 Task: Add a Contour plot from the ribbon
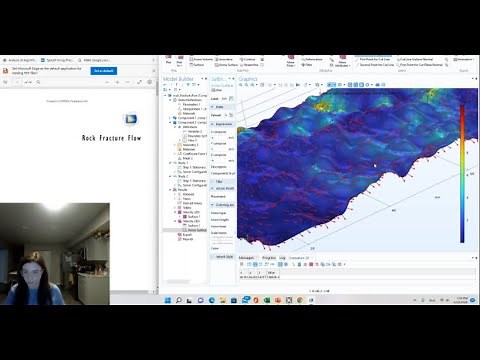click(247, 59)
